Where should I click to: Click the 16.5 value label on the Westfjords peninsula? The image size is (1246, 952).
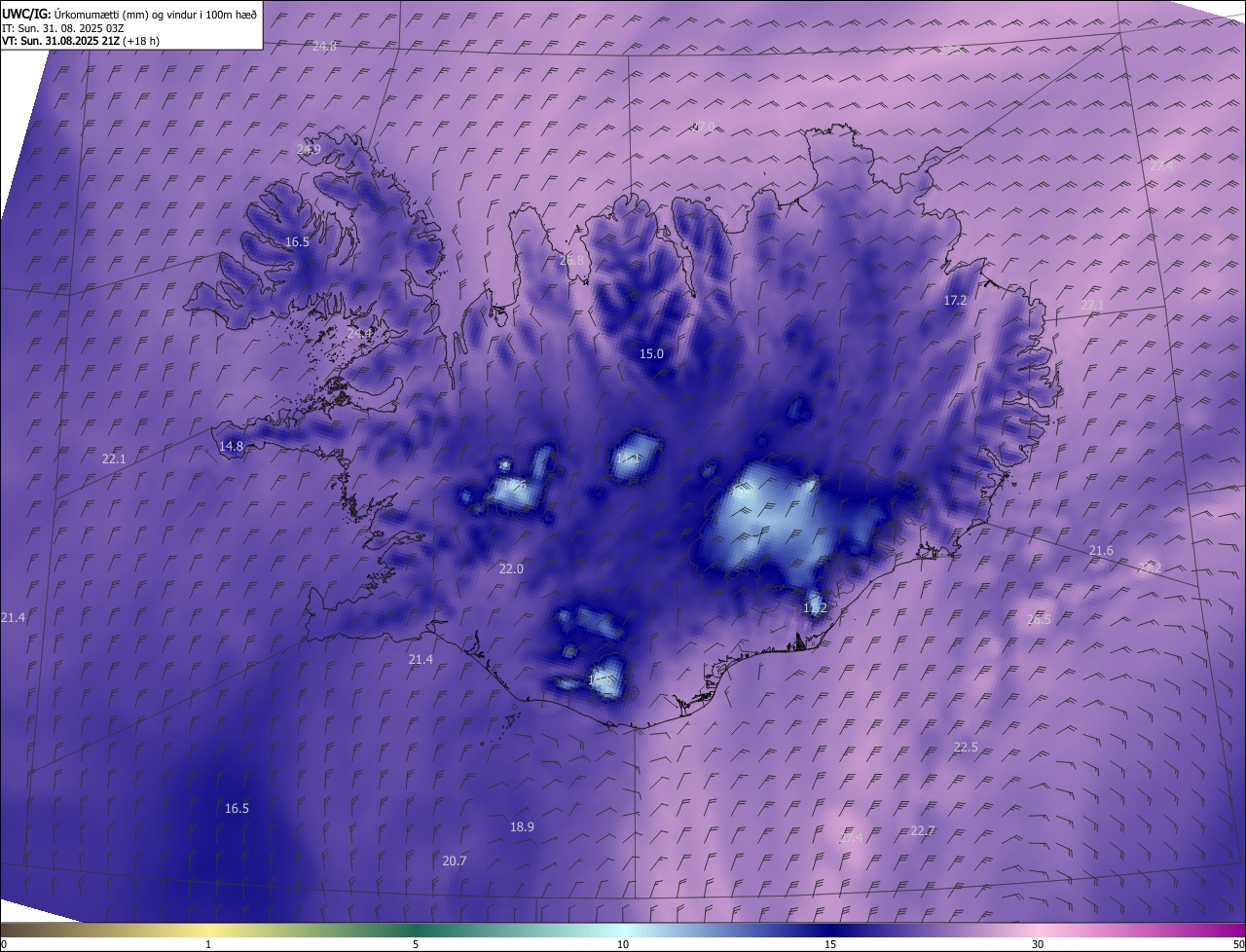297,241
